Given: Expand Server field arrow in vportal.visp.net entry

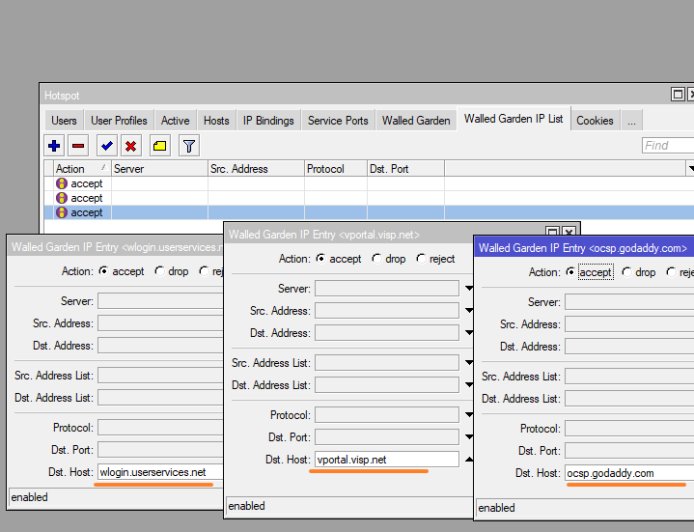Looking at the screenshot, I should [x=469, y=289].
